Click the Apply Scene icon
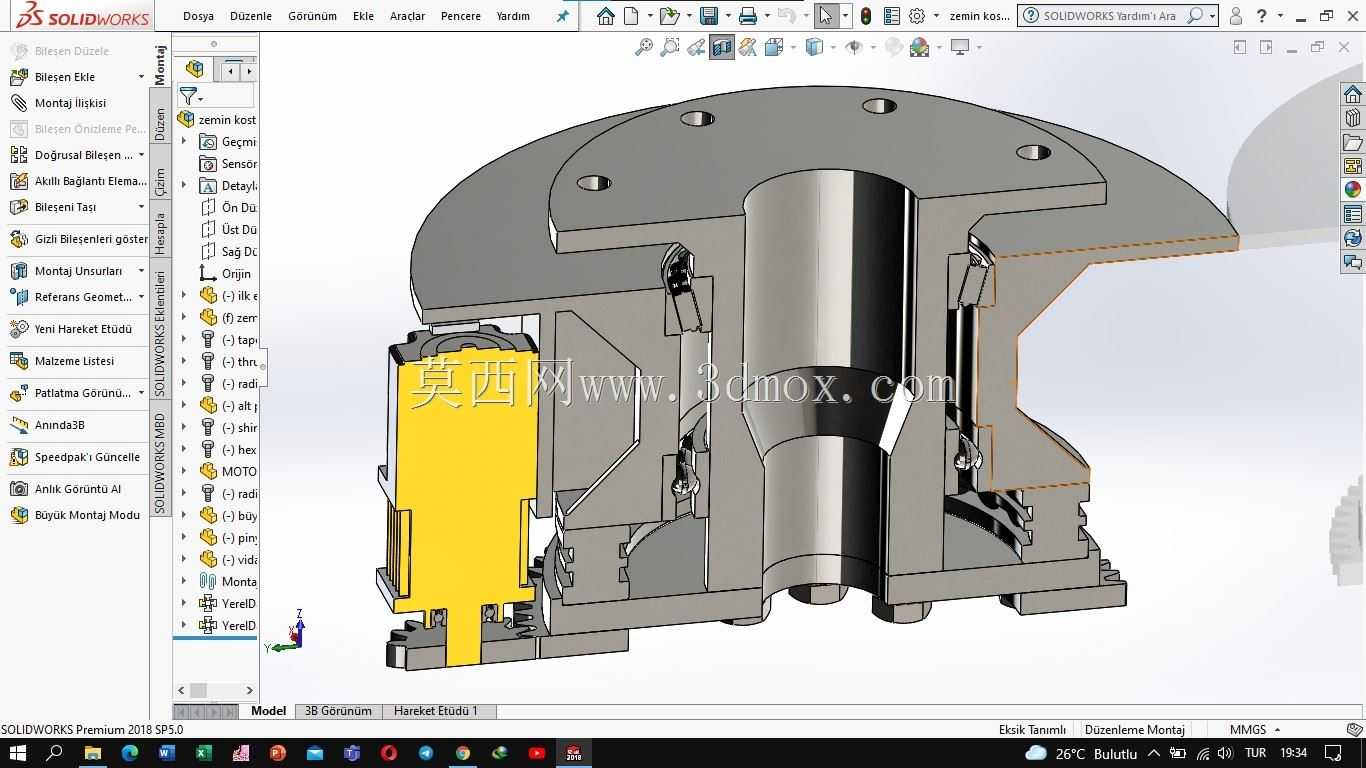Screen dimensions: 1366x768 click(919, 47)
